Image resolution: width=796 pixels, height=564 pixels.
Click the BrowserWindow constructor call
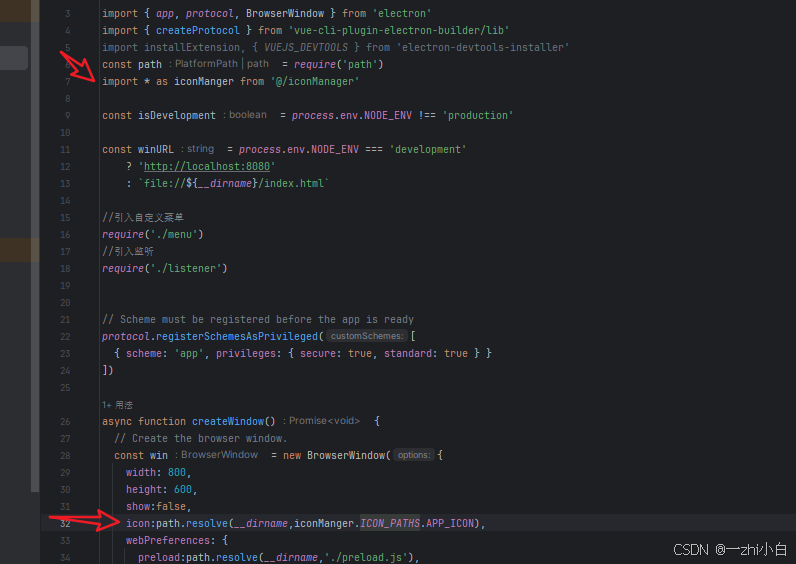346,455
